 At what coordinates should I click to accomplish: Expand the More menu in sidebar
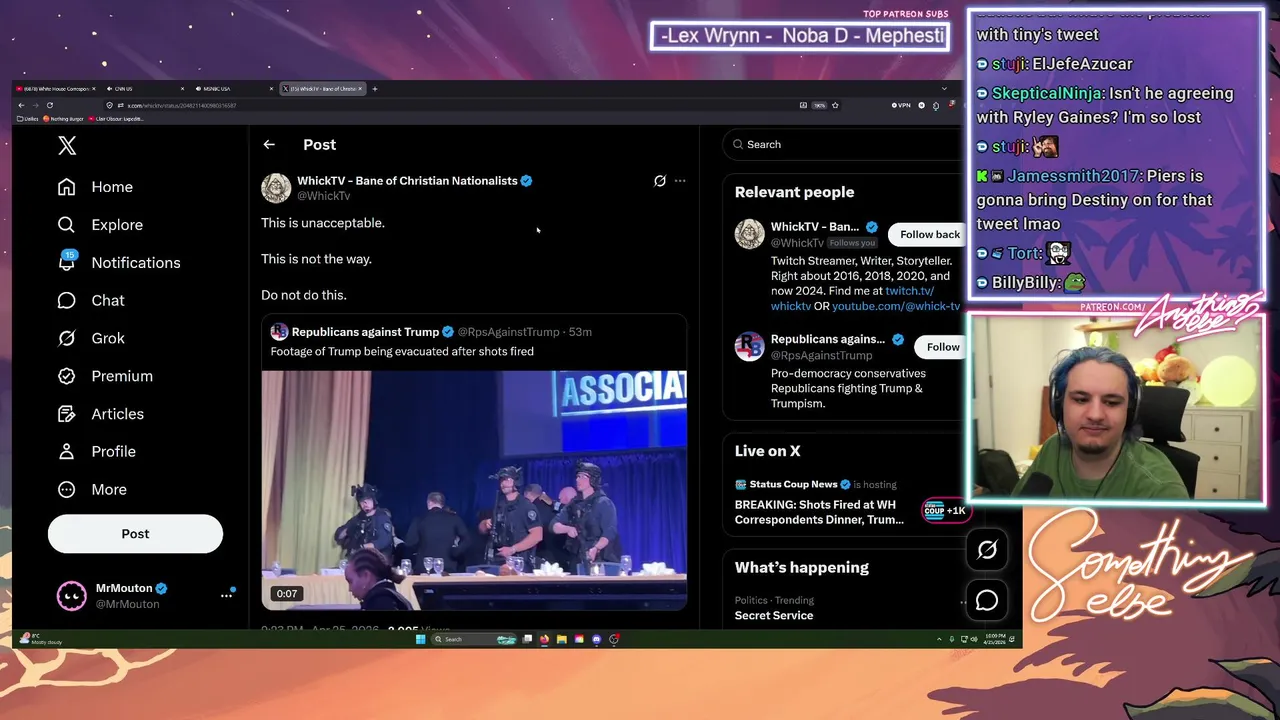pos(92,490)
